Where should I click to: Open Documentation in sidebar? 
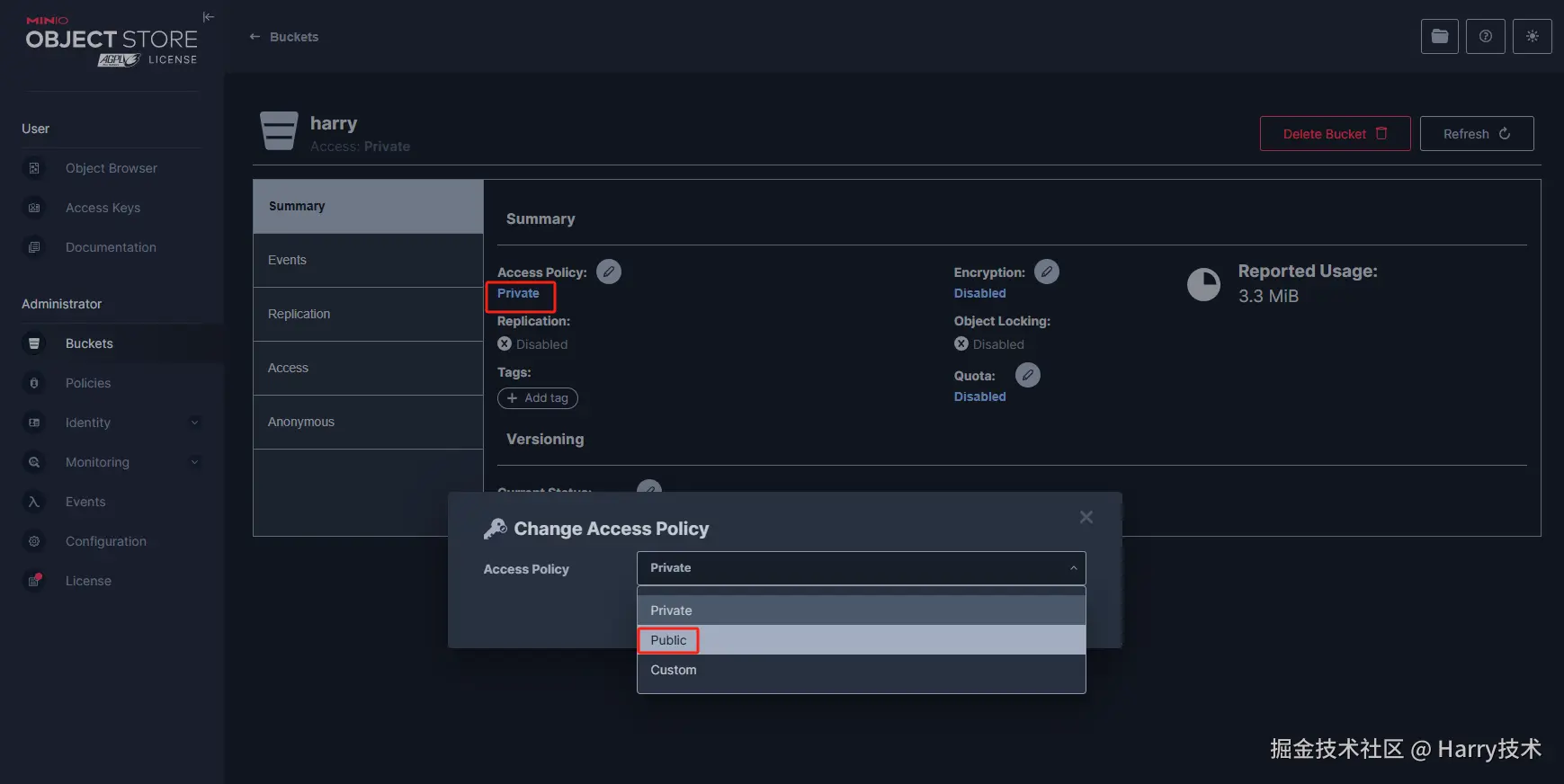tap(111, 247)
